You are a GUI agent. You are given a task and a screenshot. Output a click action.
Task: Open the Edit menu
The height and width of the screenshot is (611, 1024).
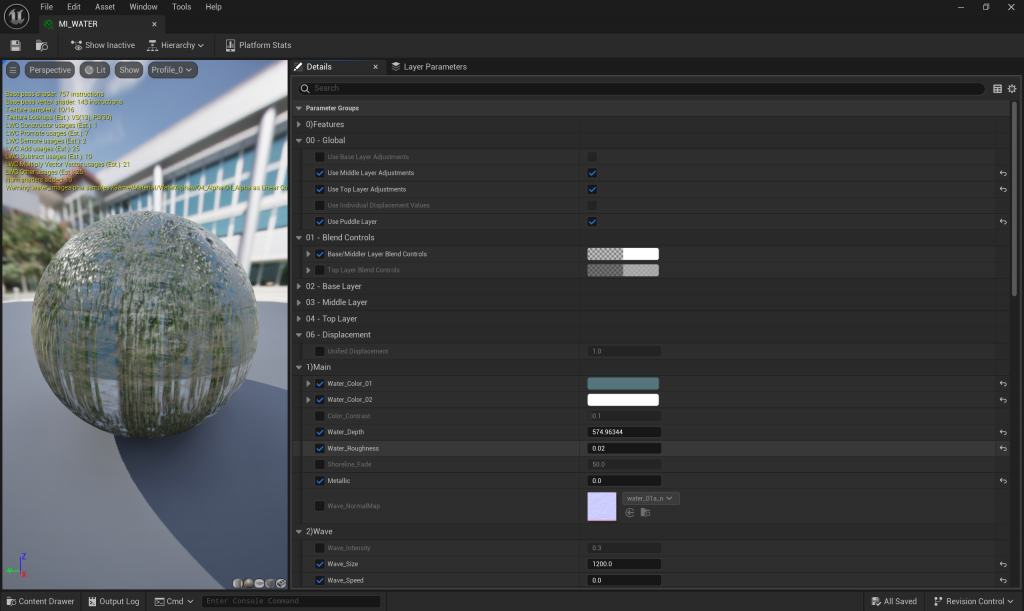click(74, 7)
